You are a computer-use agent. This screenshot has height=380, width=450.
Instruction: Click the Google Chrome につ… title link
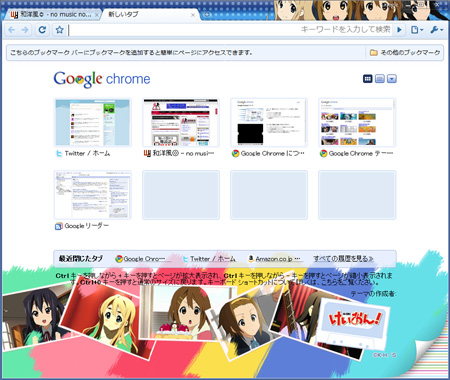272,153
